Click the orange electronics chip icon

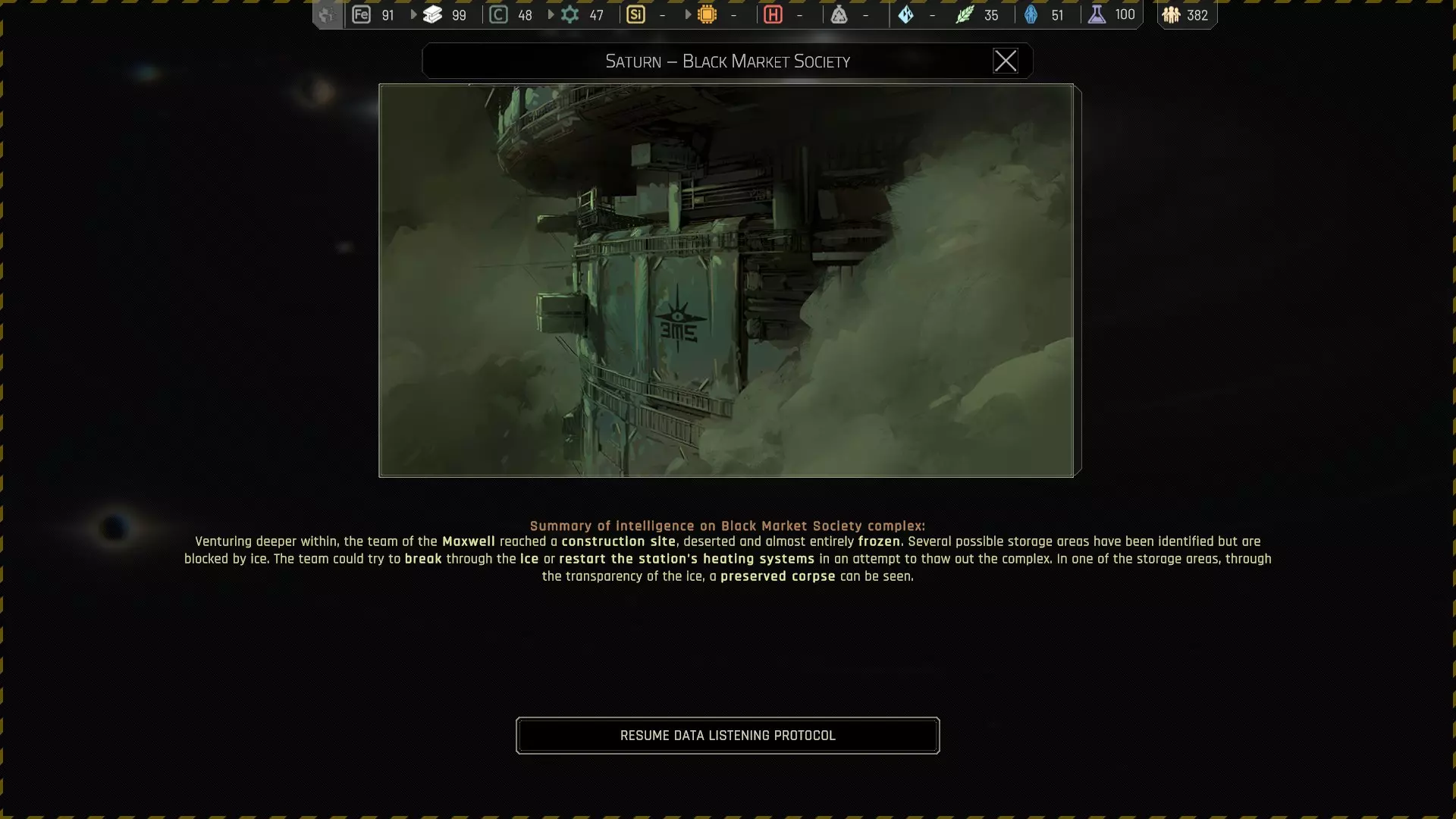[x=707, y=14]
